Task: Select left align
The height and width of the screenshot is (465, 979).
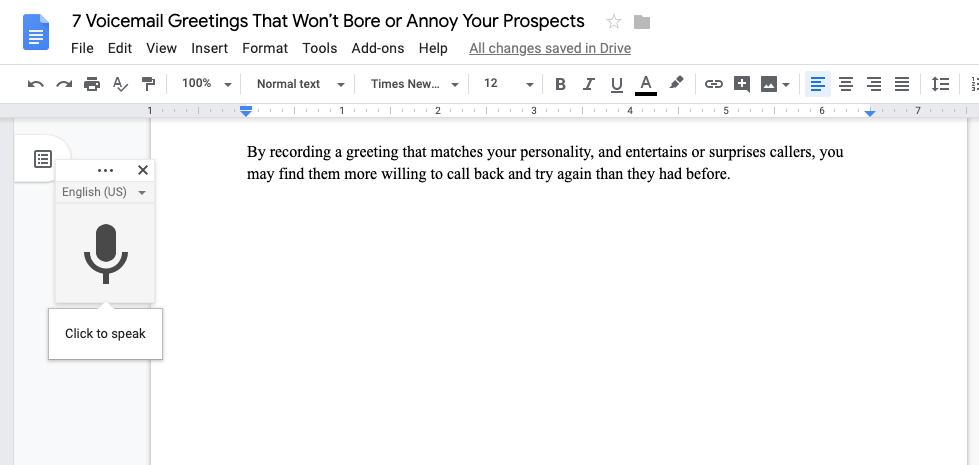Action: coord(817,84)
